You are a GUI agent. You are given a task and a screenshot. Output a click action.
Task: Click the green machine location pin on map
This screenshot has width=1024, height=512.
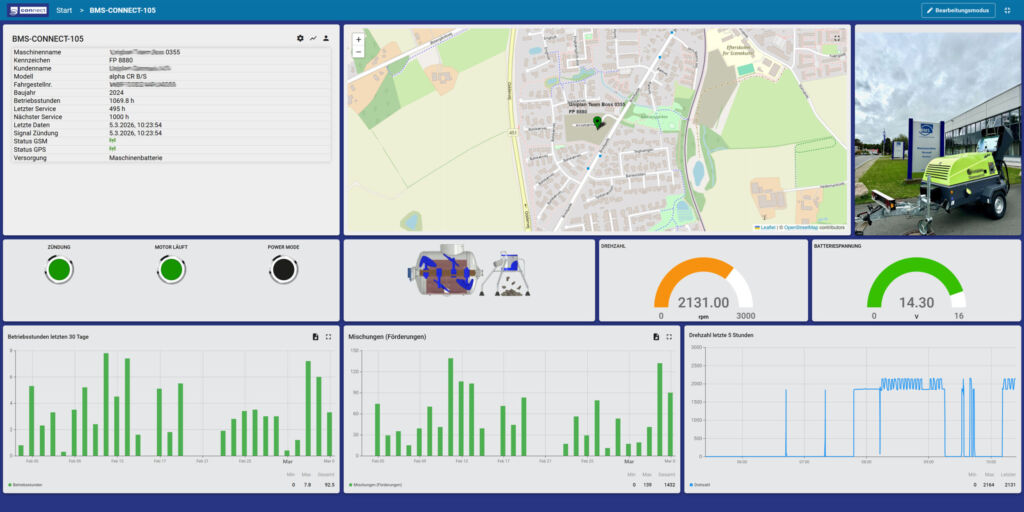pyautogui.click(x=597, y=122)
